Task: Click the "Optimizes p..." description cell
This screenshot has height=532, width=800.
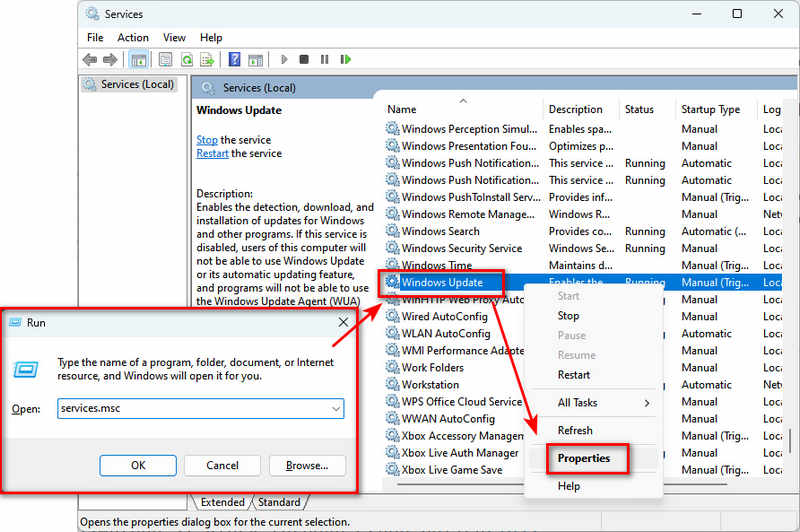Action: tap(581, 146)
